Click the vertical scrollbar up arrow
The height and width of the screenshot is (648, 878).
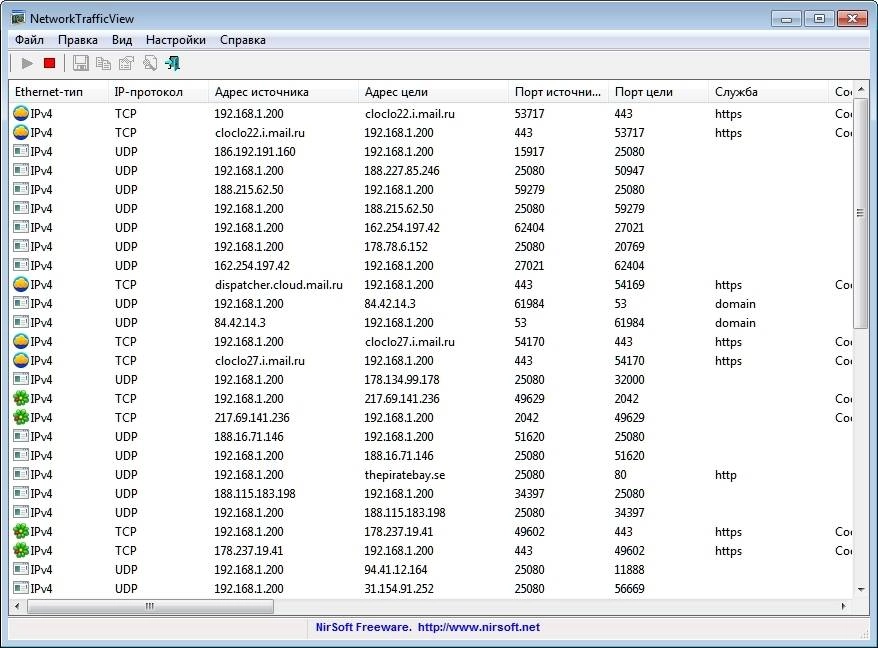(x=861, y=89)
